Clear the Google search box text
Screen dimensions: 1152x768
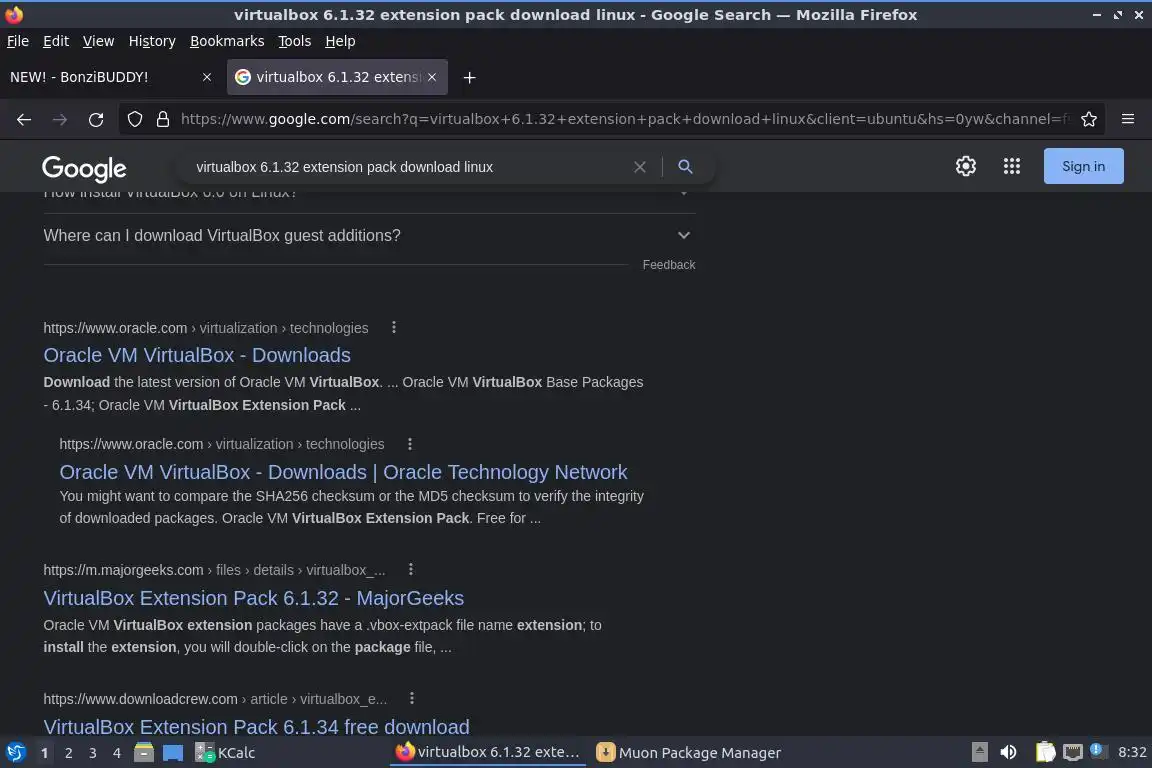click(640, 167)
